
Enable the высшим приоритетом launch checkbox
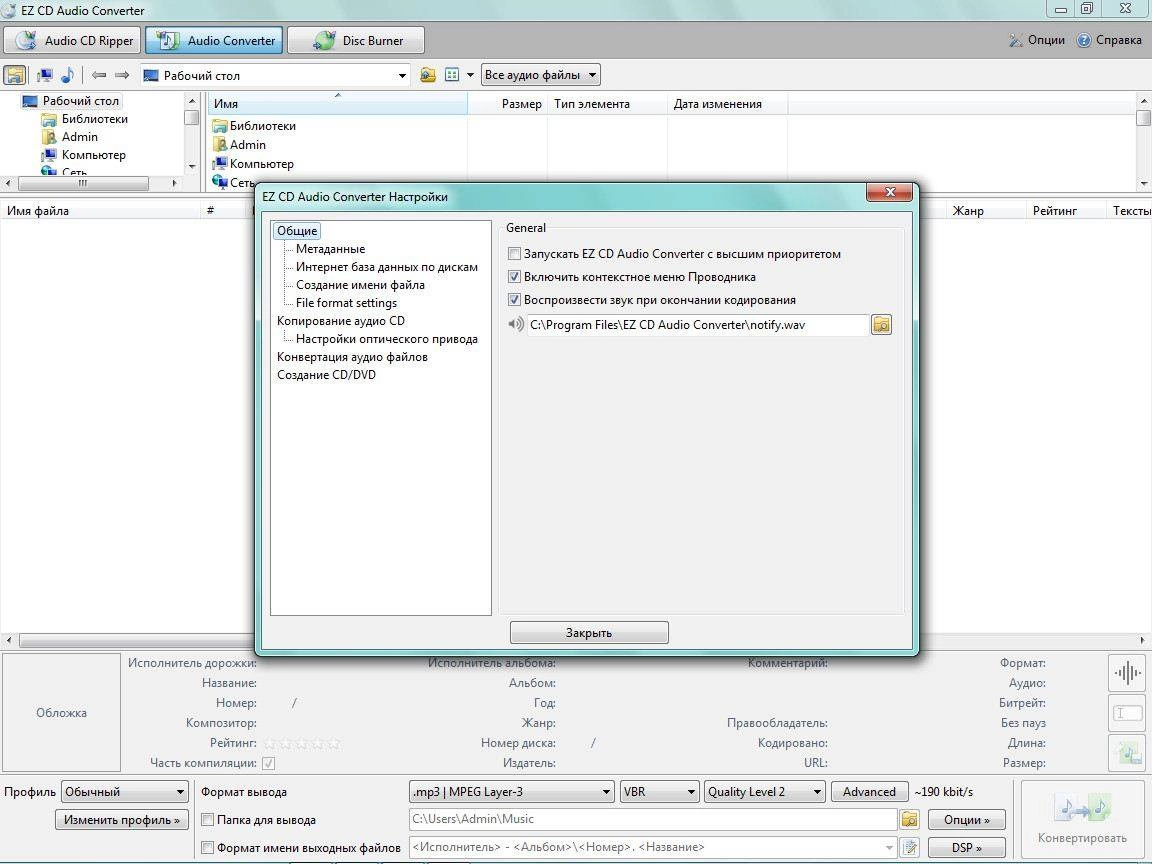coord(514,254)
